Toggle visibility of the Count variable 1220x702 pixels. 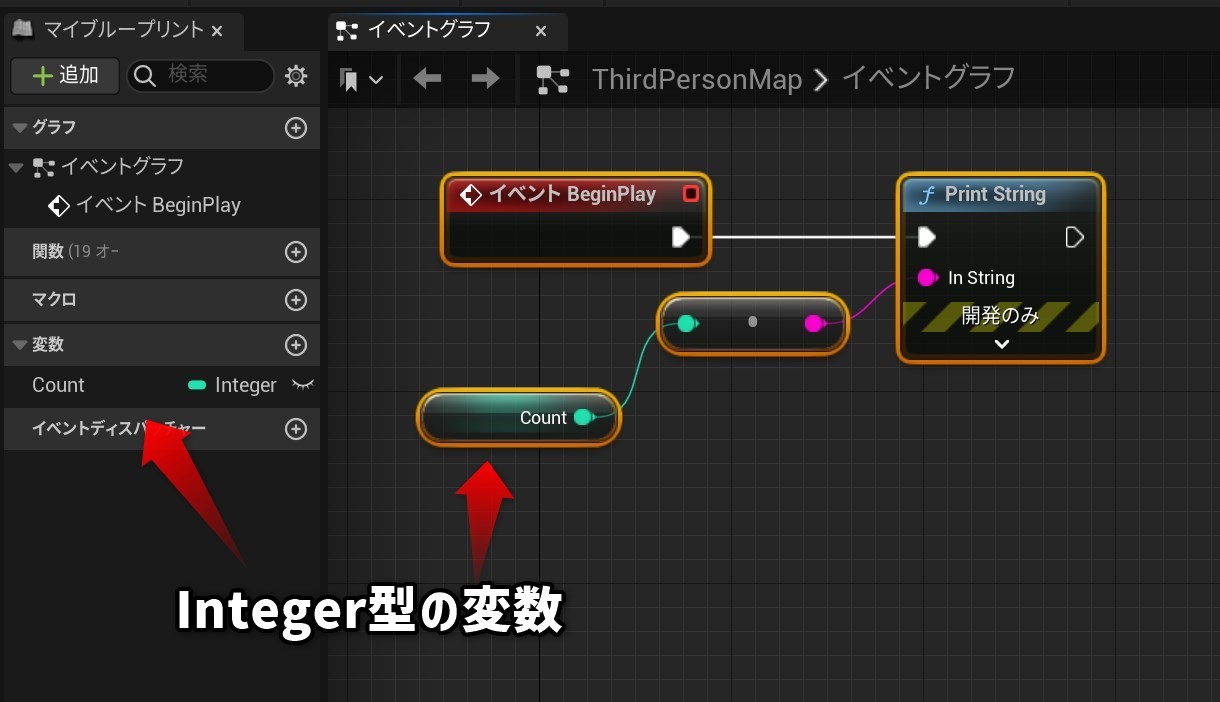coord(303,385)
